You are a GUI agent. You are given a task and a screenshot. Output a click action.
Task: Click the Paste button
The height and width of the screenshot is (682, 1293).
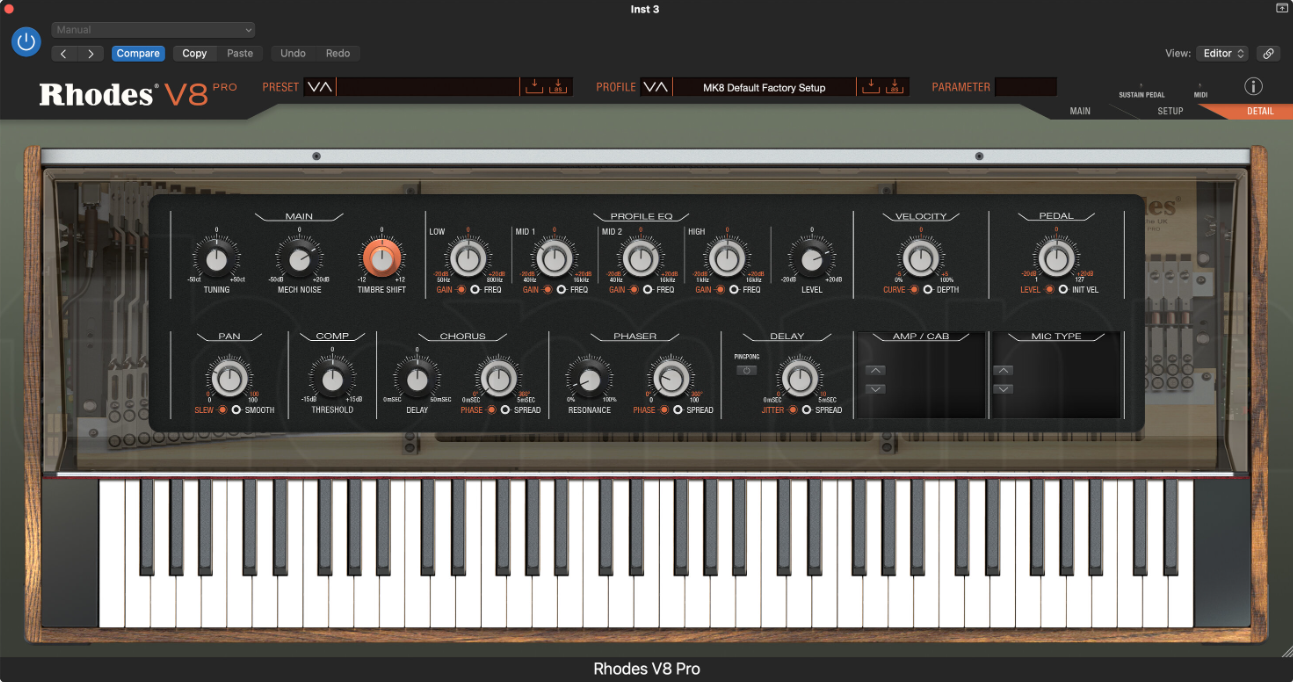tap(240, 54)
